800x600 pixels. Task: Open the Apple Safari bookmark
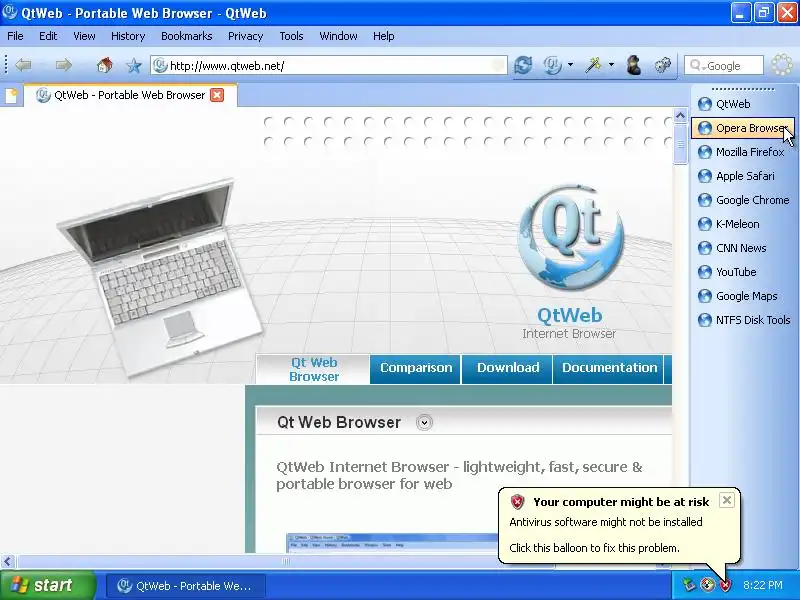(x=736, y=176)
